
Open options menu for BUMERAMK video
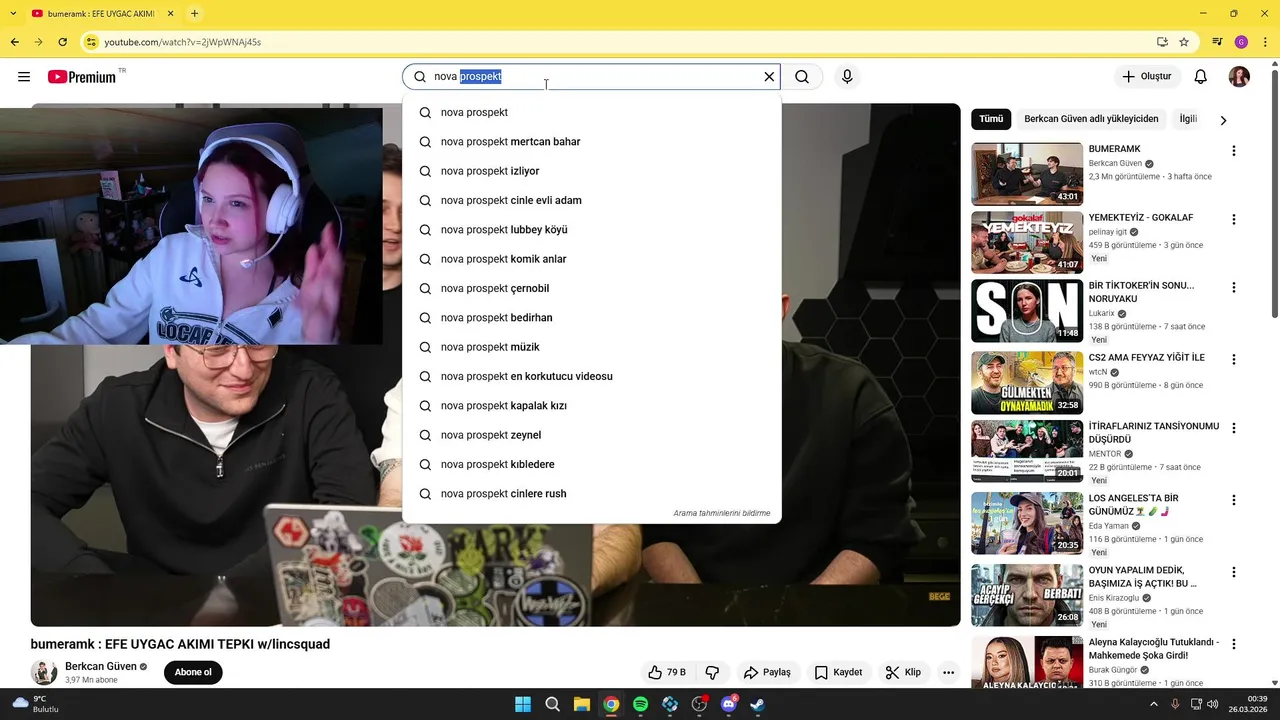pyautogui.click(x=1234, y=151)
